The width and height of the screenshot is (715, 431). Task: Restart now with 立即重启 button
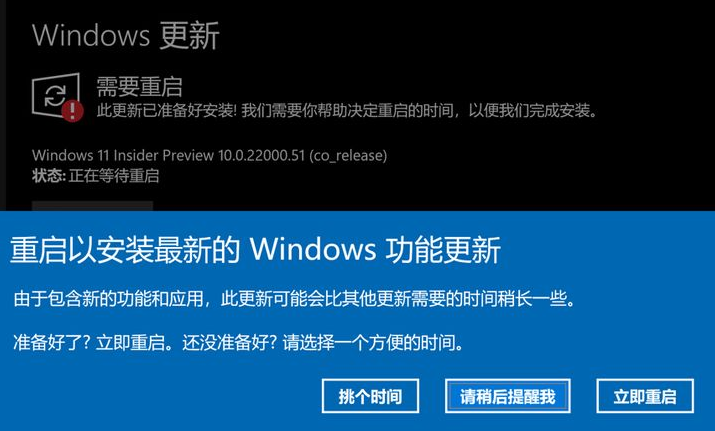coord(645,396)
